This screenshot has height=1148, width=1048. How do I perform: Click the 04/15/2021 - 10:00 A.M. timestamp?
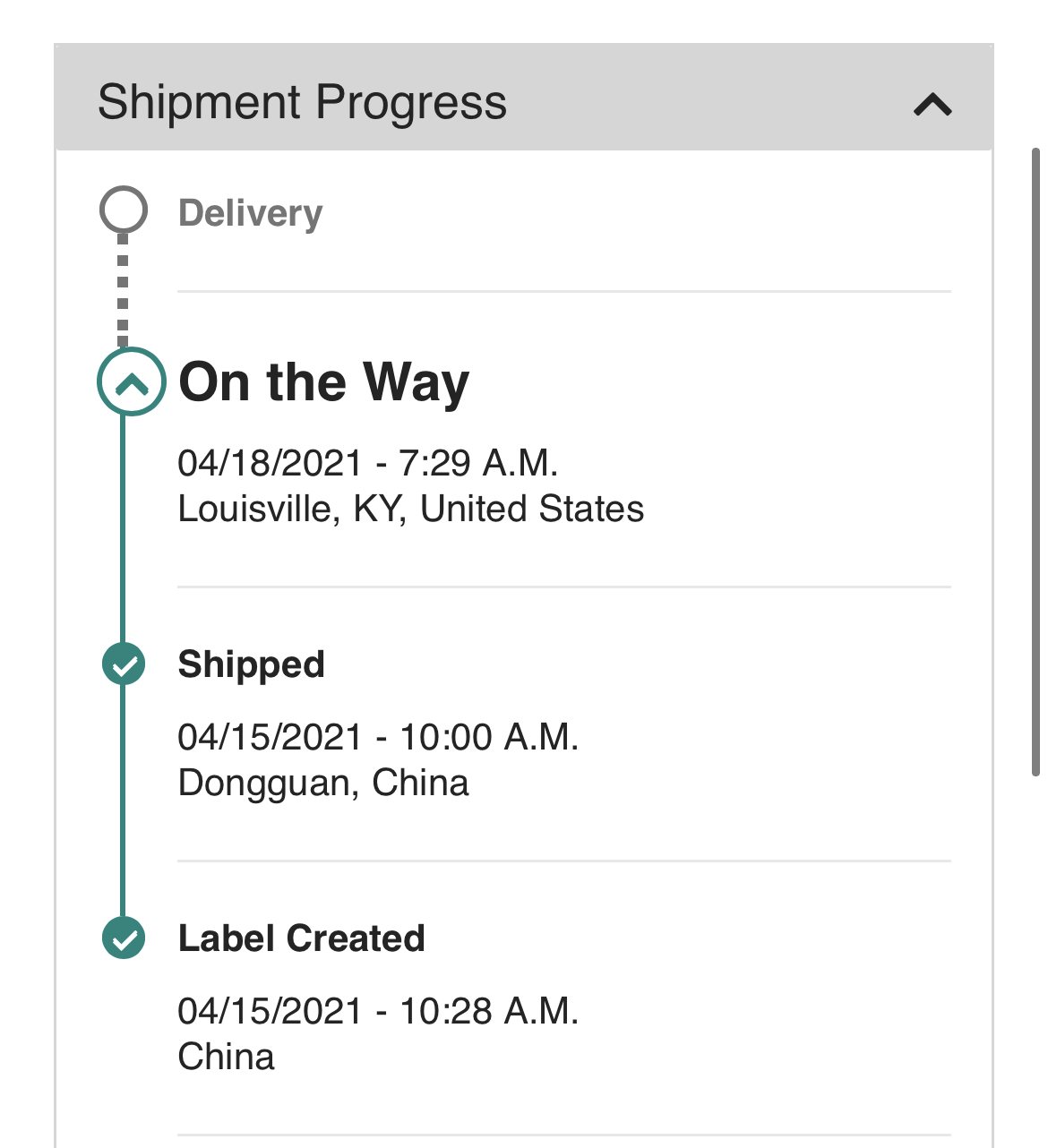378,737
